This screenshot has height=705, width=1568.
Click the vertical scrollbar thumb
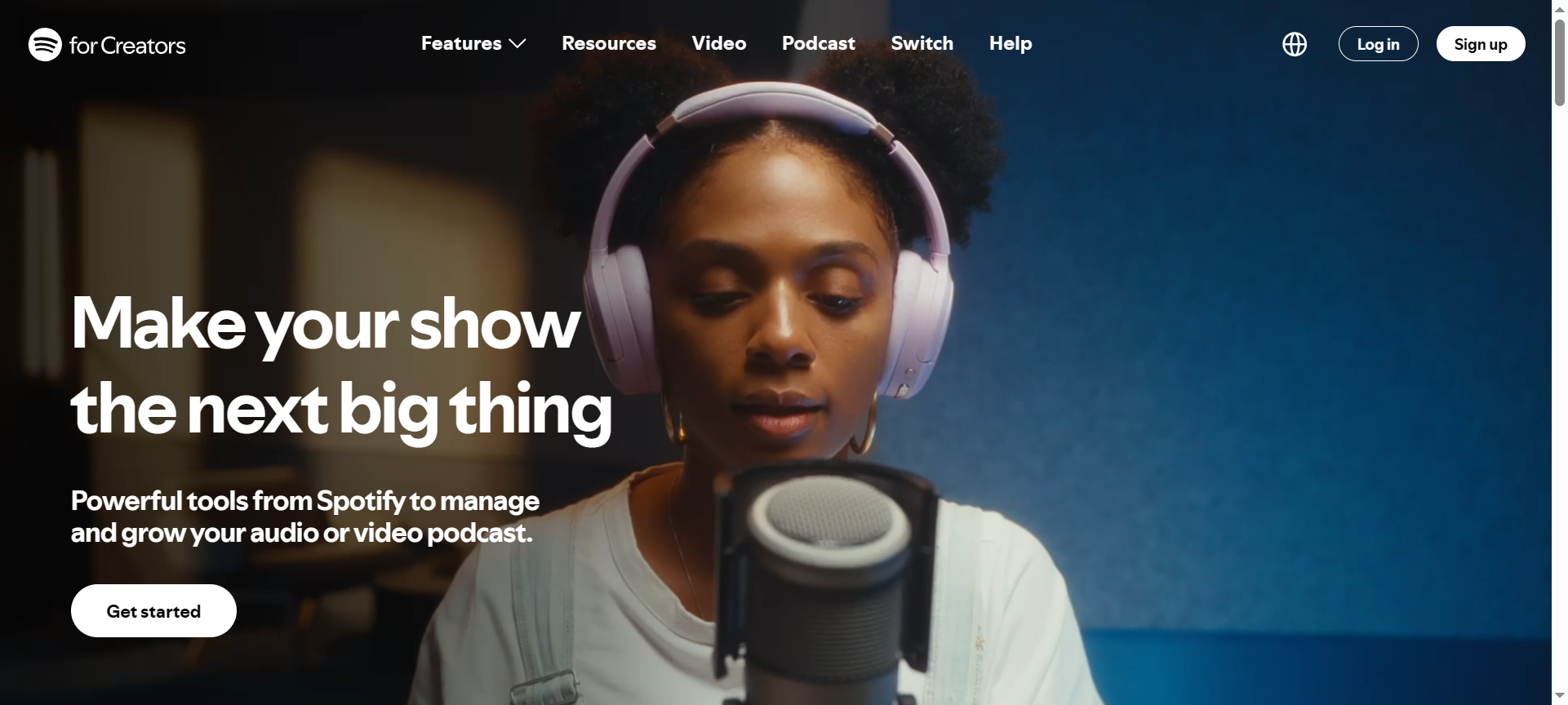[x=1559, y=61]
